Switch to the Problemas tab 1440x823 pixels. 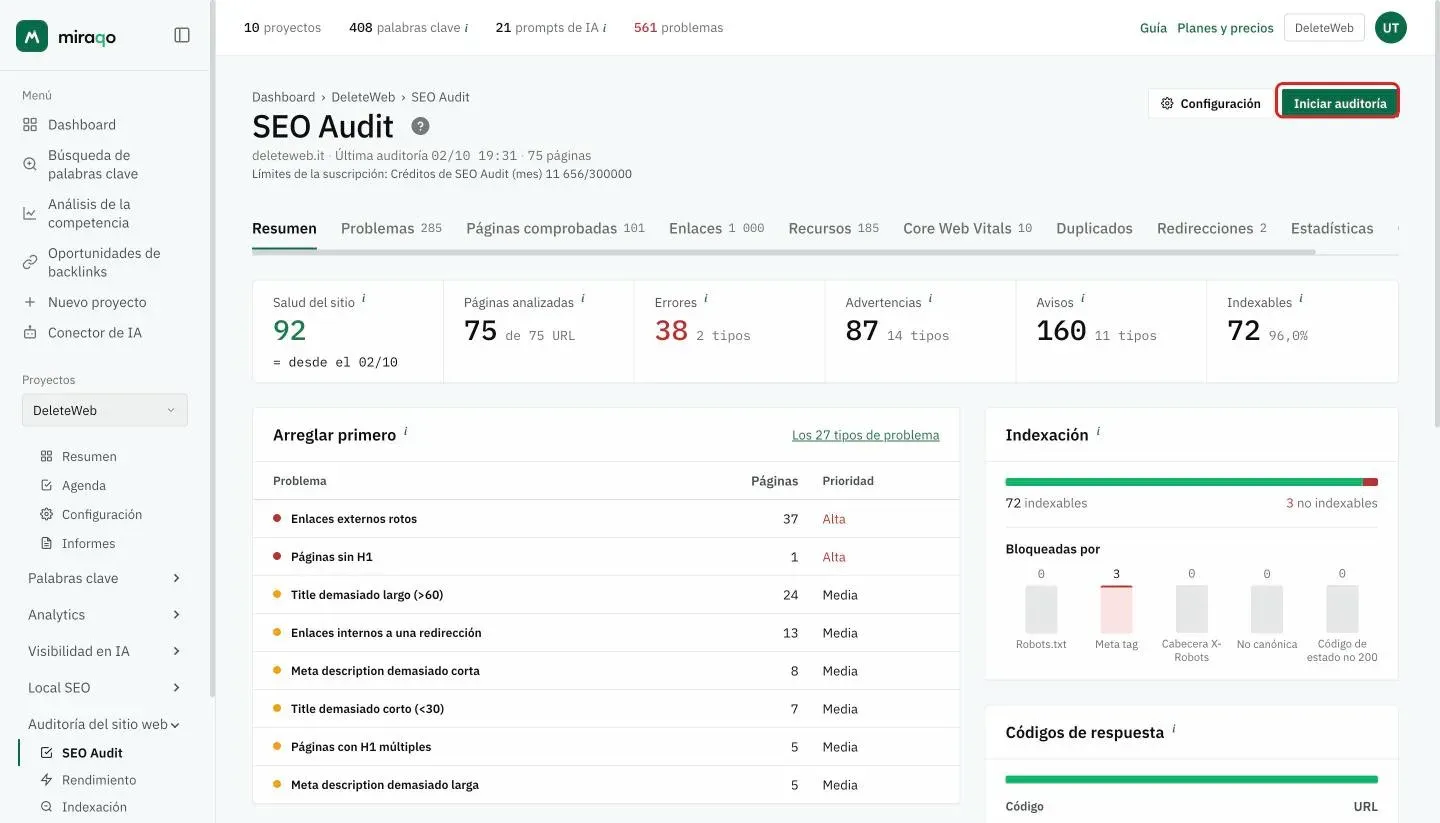click(x=391, y=228)
